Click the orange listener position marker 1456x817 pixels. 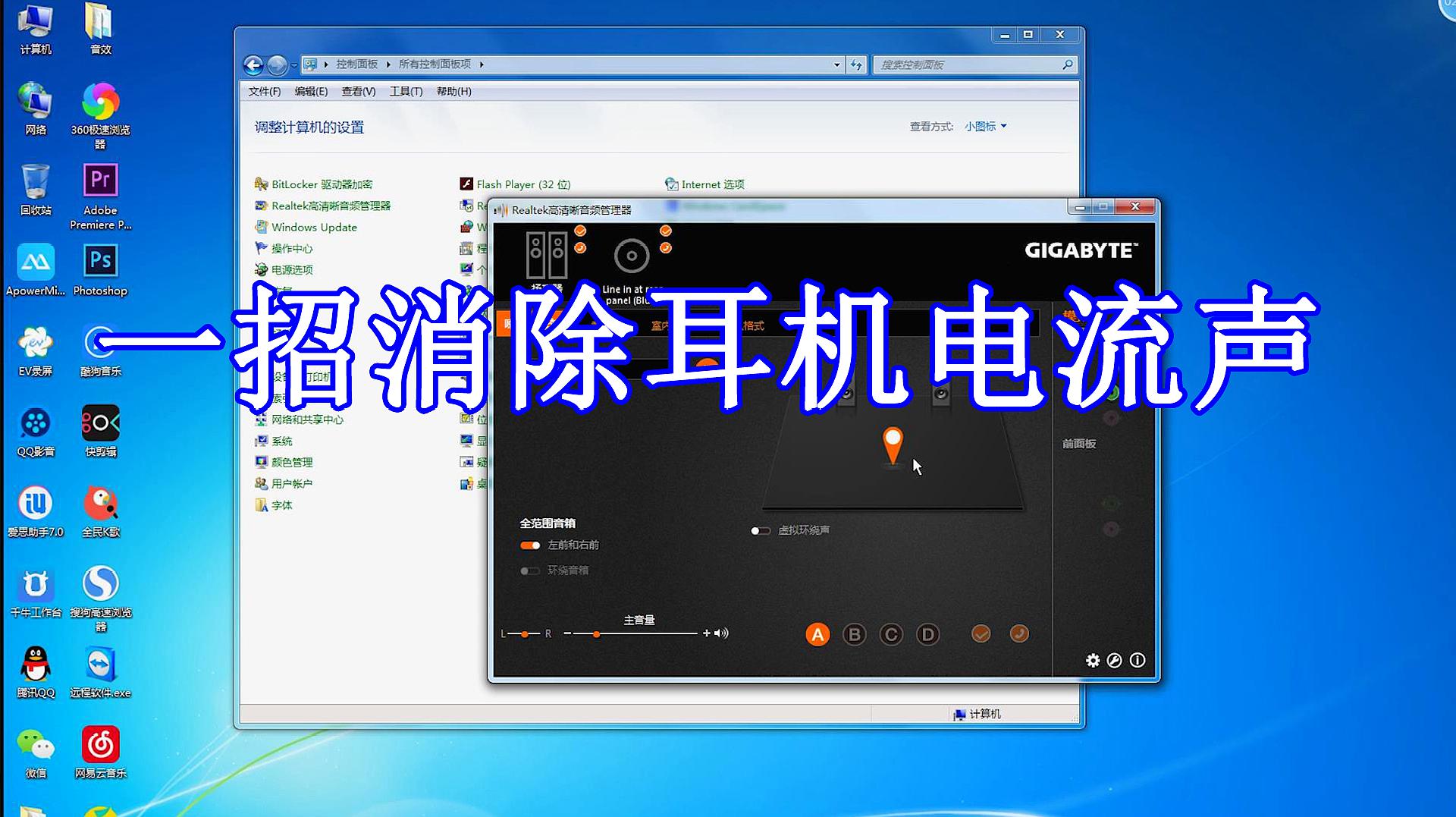point(893,445)
